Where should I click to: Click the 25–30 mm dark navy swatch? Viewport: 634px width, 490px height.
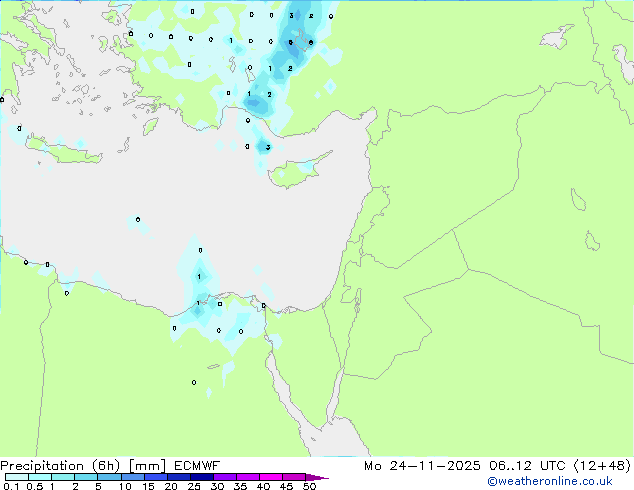[x=202, y=477]
